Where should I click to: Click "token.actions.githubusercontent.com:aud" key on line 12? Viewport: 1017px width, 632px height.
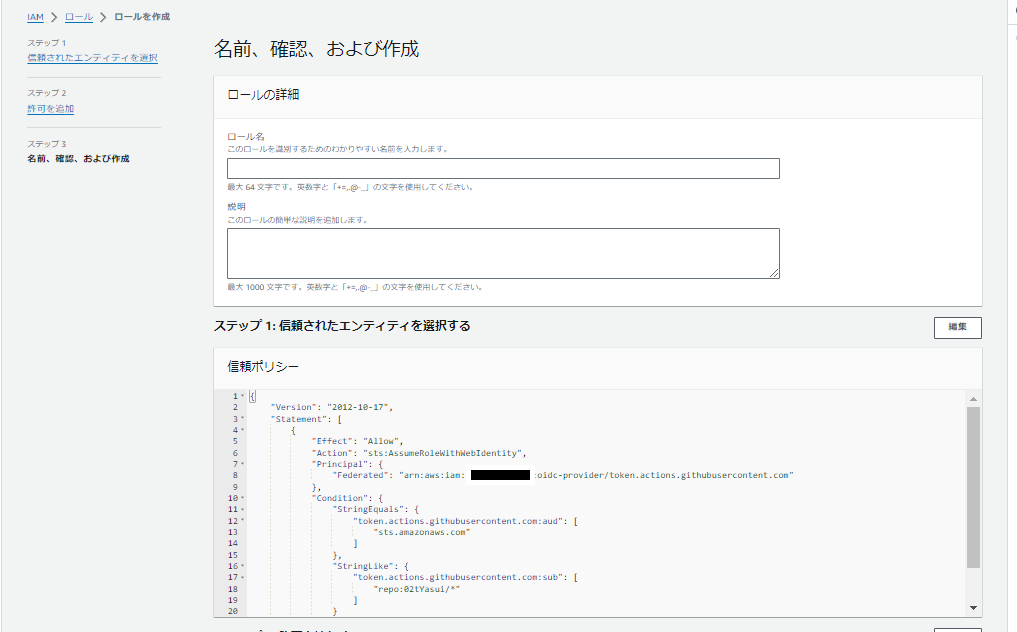(460, 521)
